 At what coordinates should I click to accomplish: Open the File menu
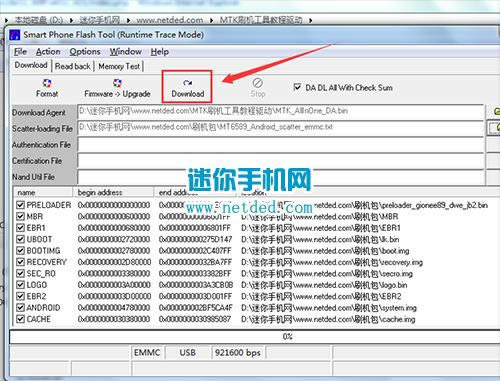[x=20, y=52]
